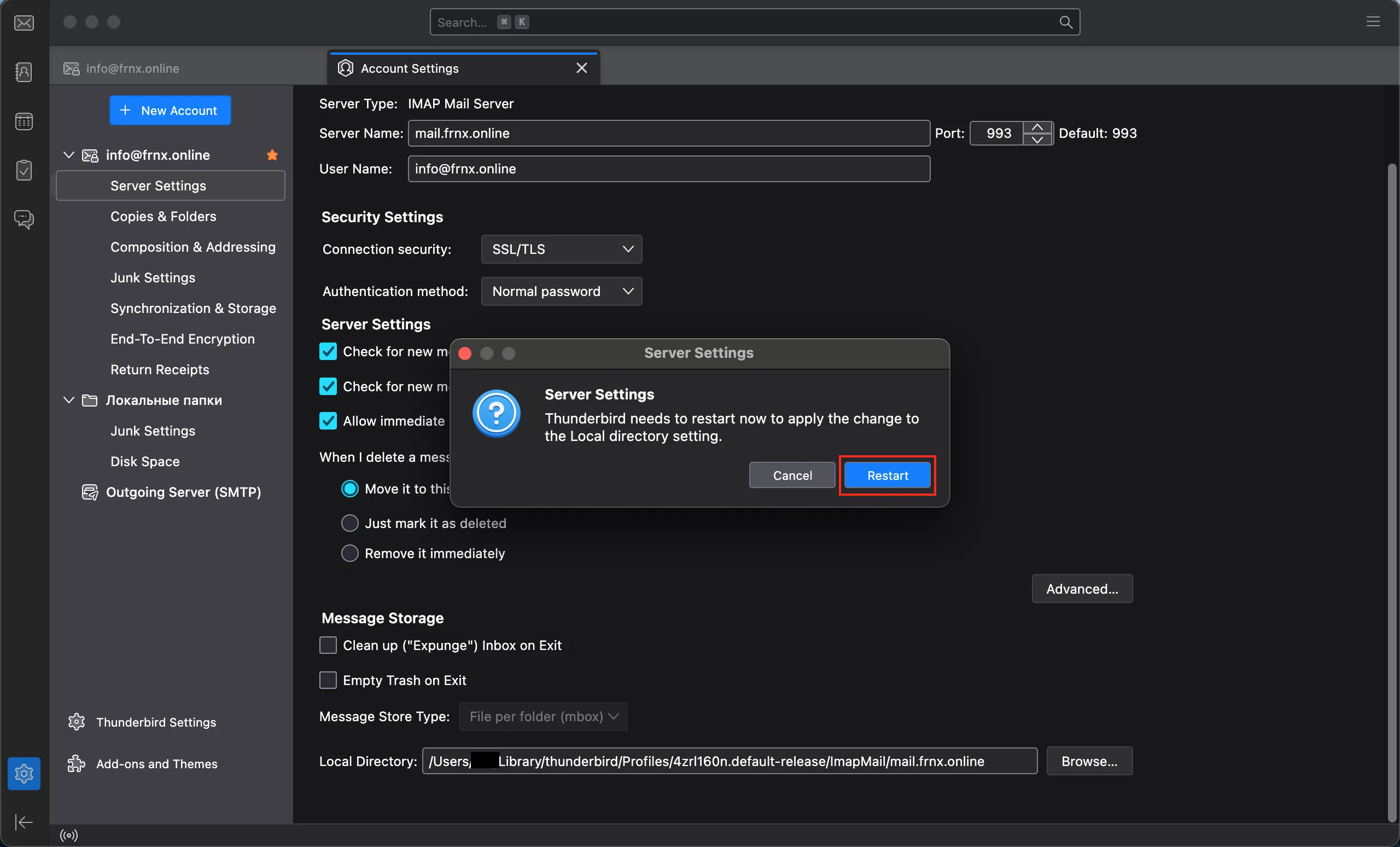
Task: Toggle Allow immediate server notifications checkbox
Action: pyautogui.click(x=328, y=421)
